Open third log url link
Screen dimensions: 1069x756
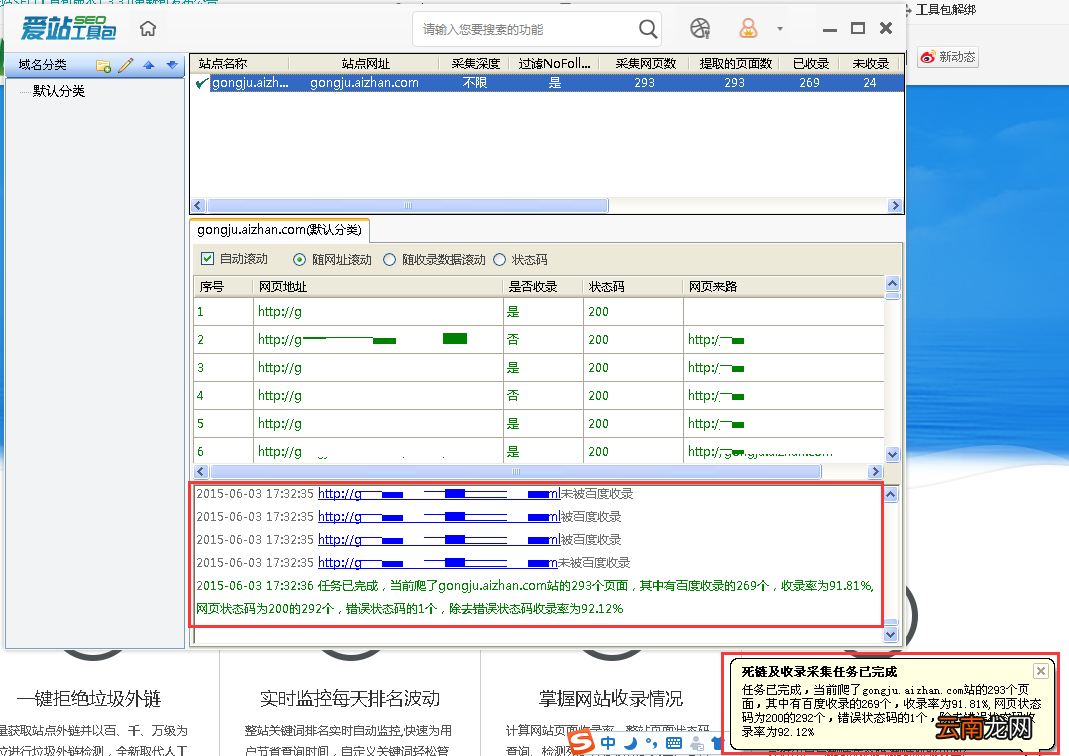438,540
